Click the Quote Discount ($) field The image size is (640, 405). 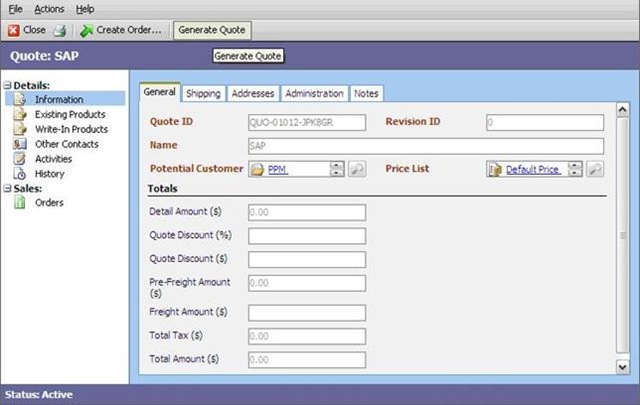(307, 260)
